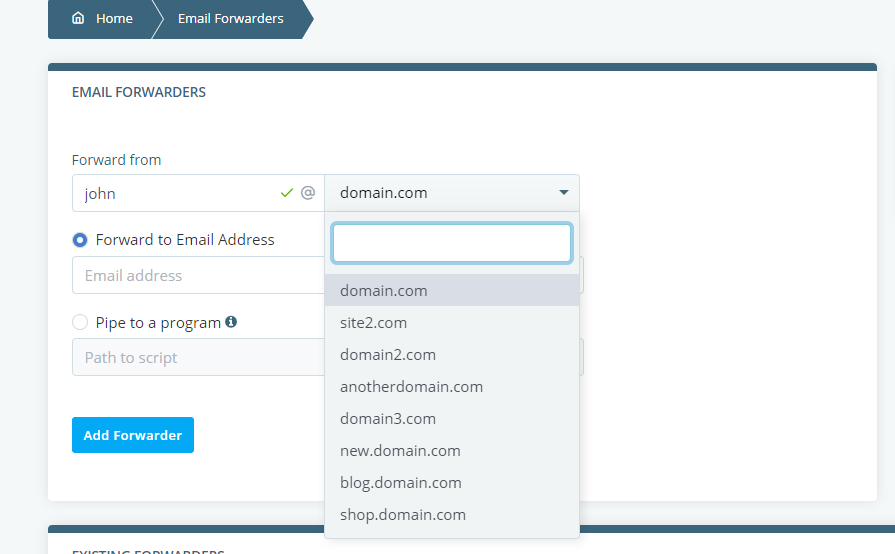Choose anotherdomain.com from the dropdown list
This screenshot has width=895, height=554.
point(452,386)
